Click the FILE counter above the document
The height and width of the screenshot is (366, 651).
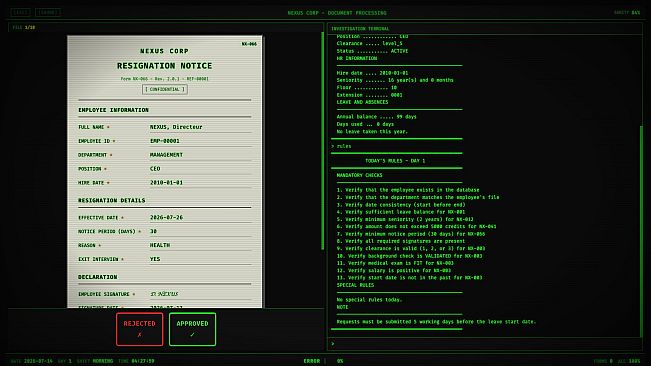(x=24, y=27)
